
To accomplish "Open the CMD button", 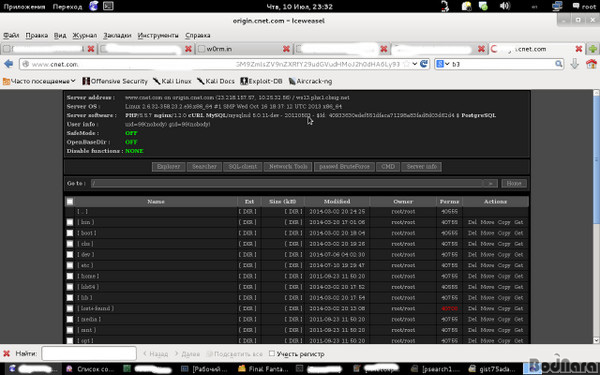I will [388, 166].
